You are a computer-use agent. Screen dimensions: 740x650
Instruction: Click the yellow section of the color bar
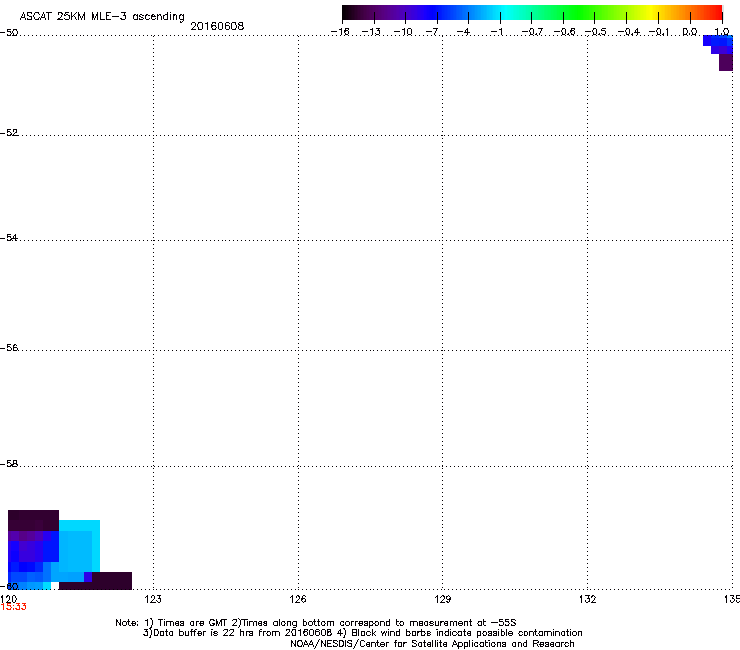click(x=652, y=13)
